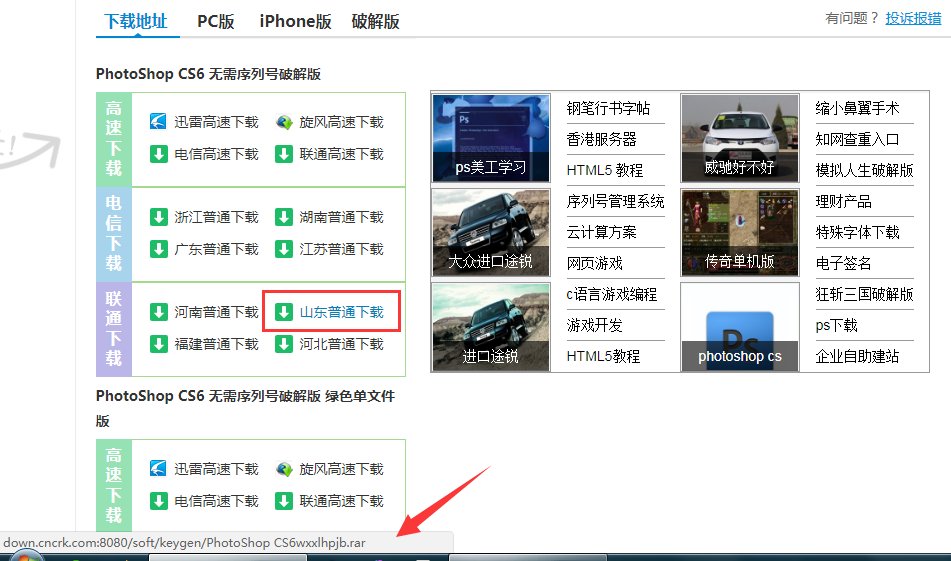Viewport: 951px width, 561px height.
Task: Open 河南普通下载 link
Action: 217,312
